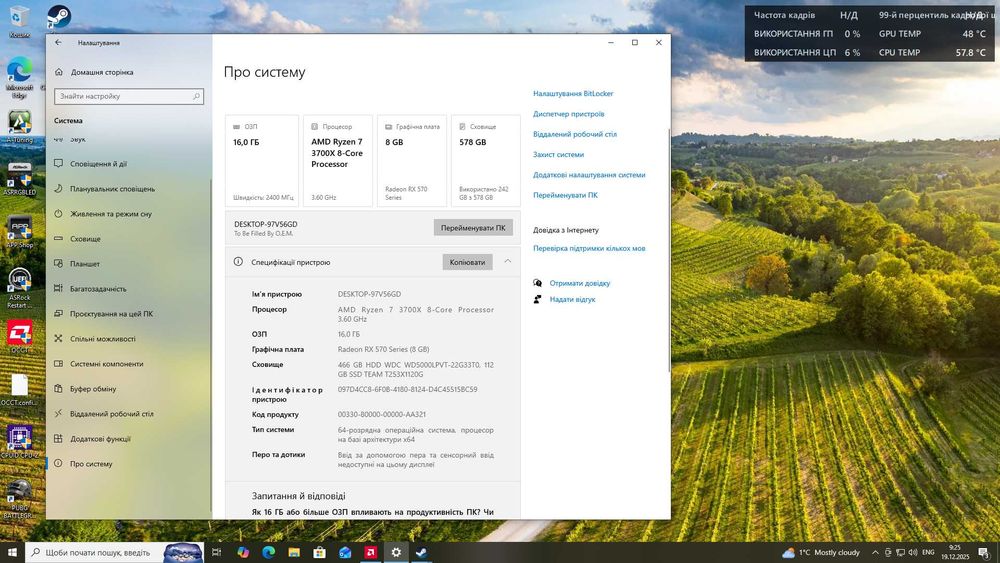Open the Mail app from taskbar

point(345,552)
